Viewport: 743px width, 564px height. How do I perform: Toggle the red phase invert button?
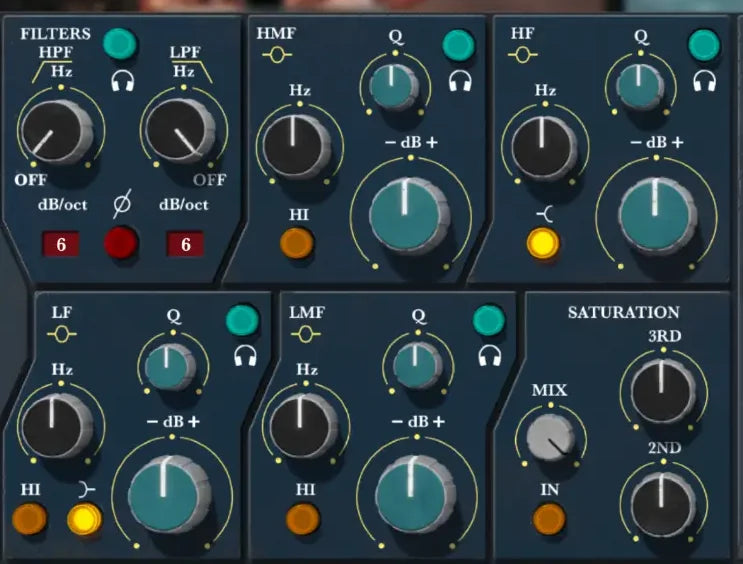[121, 243]
